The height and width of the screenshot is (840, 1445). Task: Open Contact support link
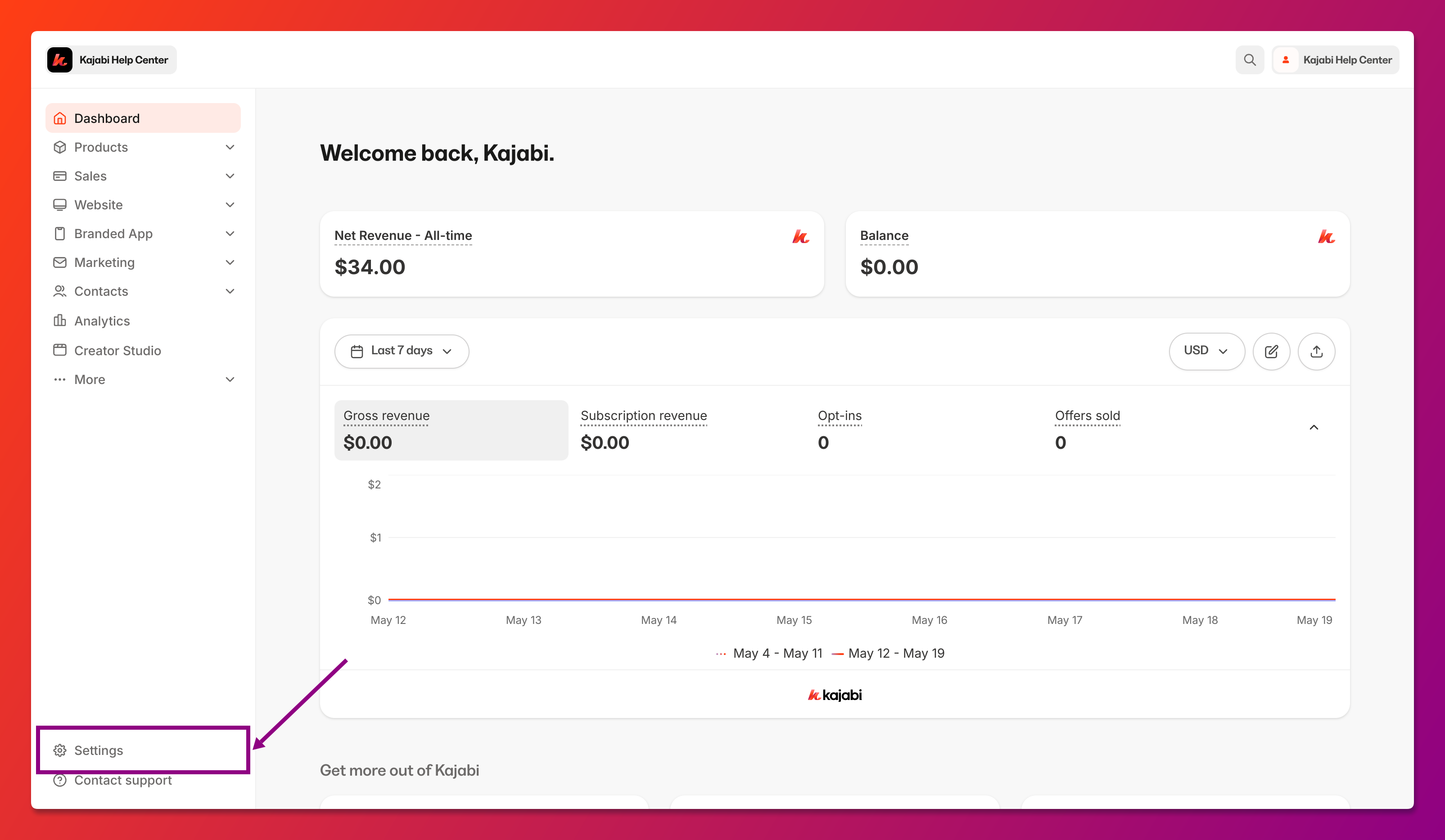click(143, 781)
